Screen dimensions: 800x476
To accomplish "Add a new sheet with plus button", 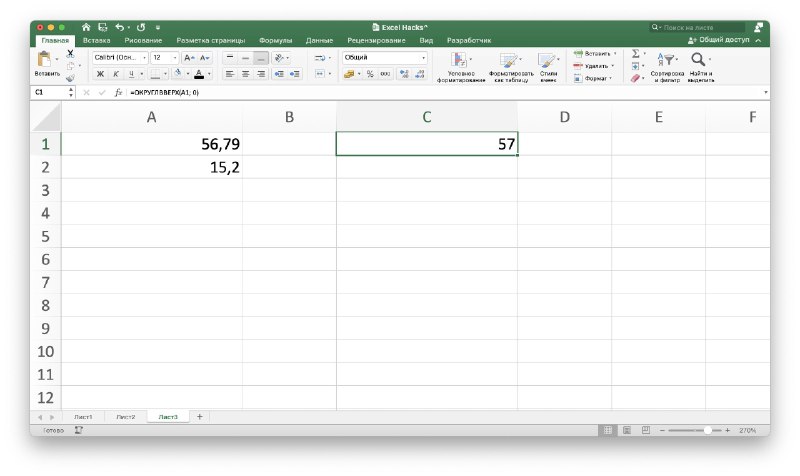I will [199, 417].
